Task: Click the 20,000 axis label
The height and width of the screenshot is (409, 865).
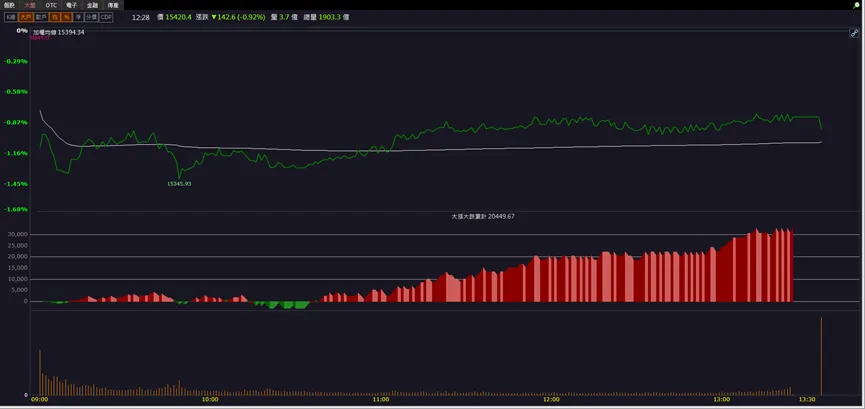Action: coord(17,257)
